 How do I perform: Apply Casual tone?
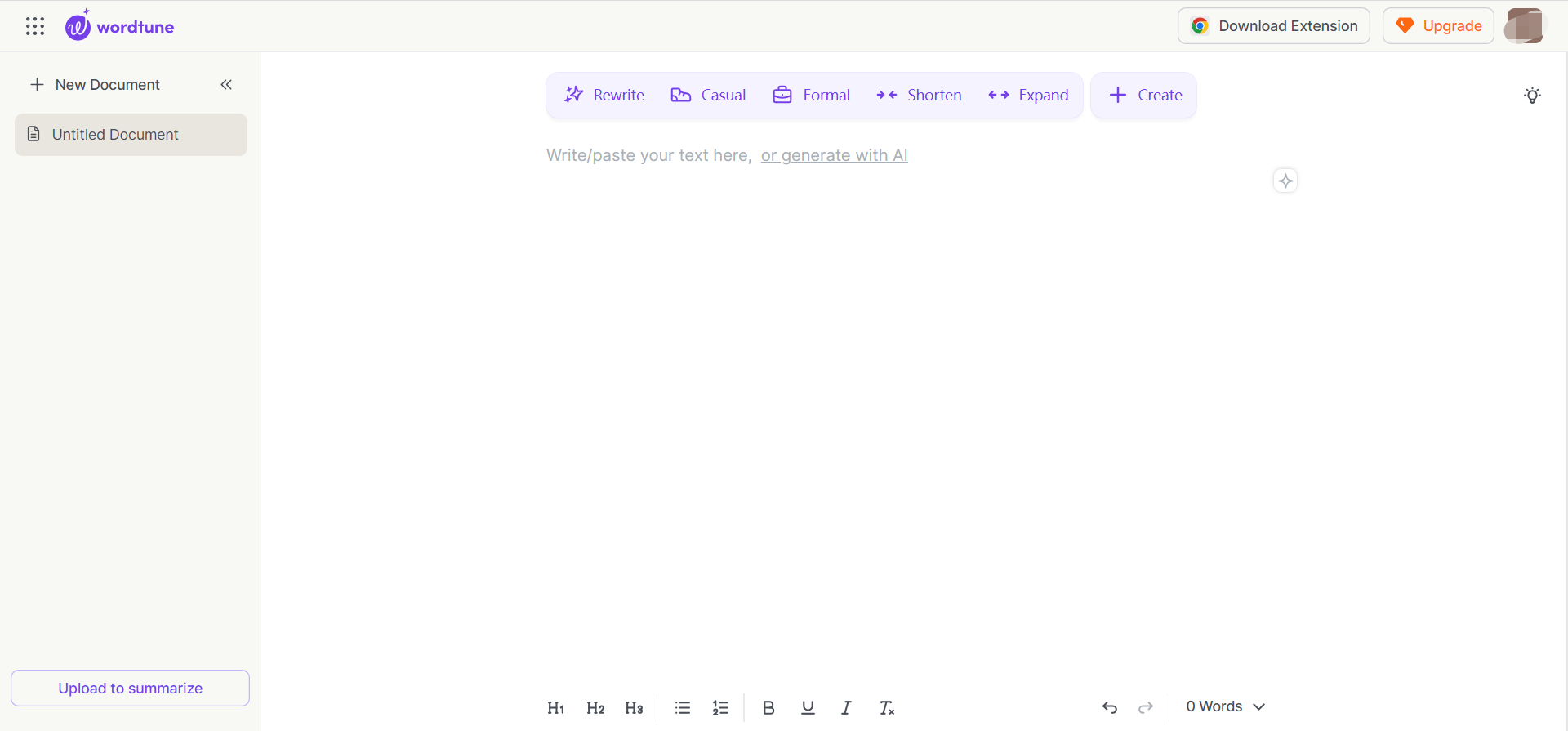708,96
